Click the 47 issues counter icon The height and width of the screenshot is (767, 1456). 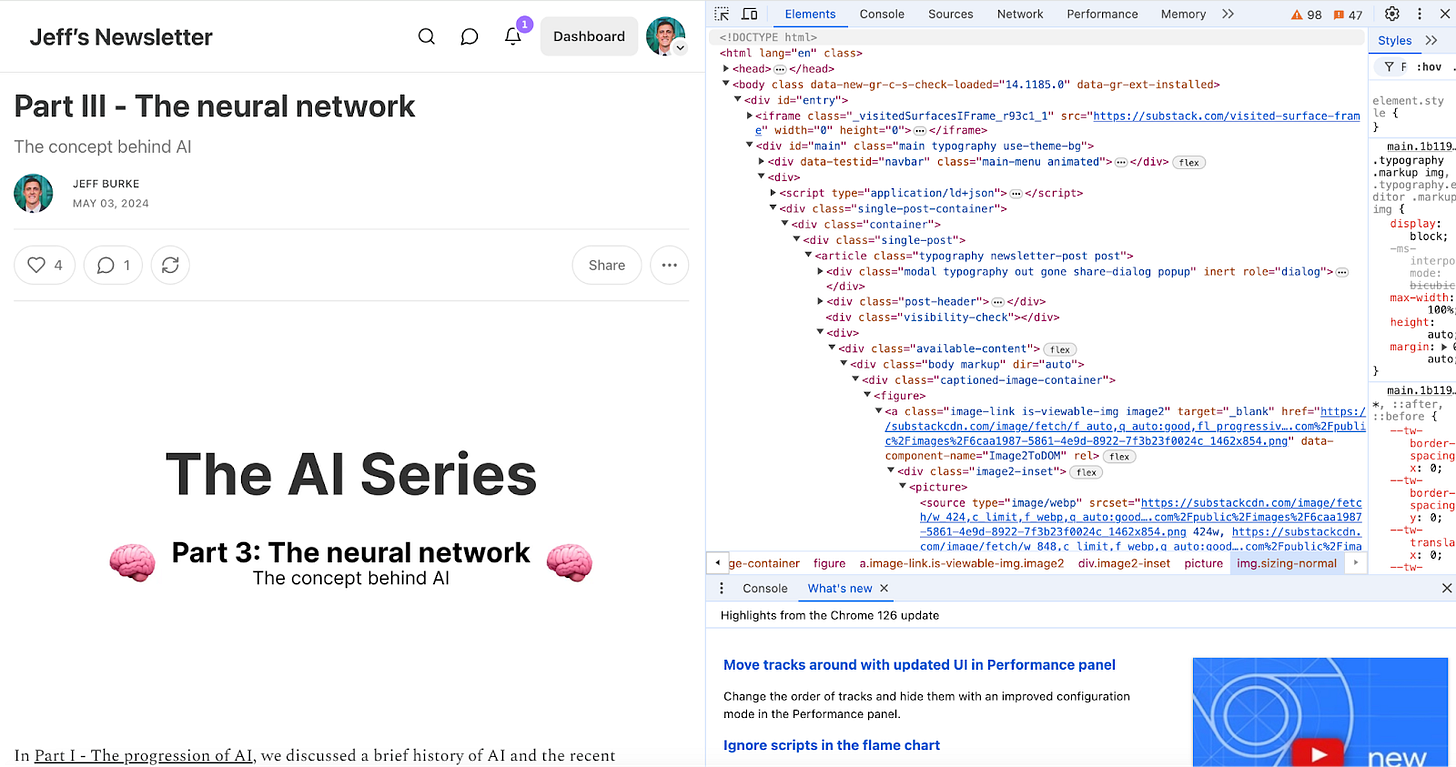pos(1348,14)
